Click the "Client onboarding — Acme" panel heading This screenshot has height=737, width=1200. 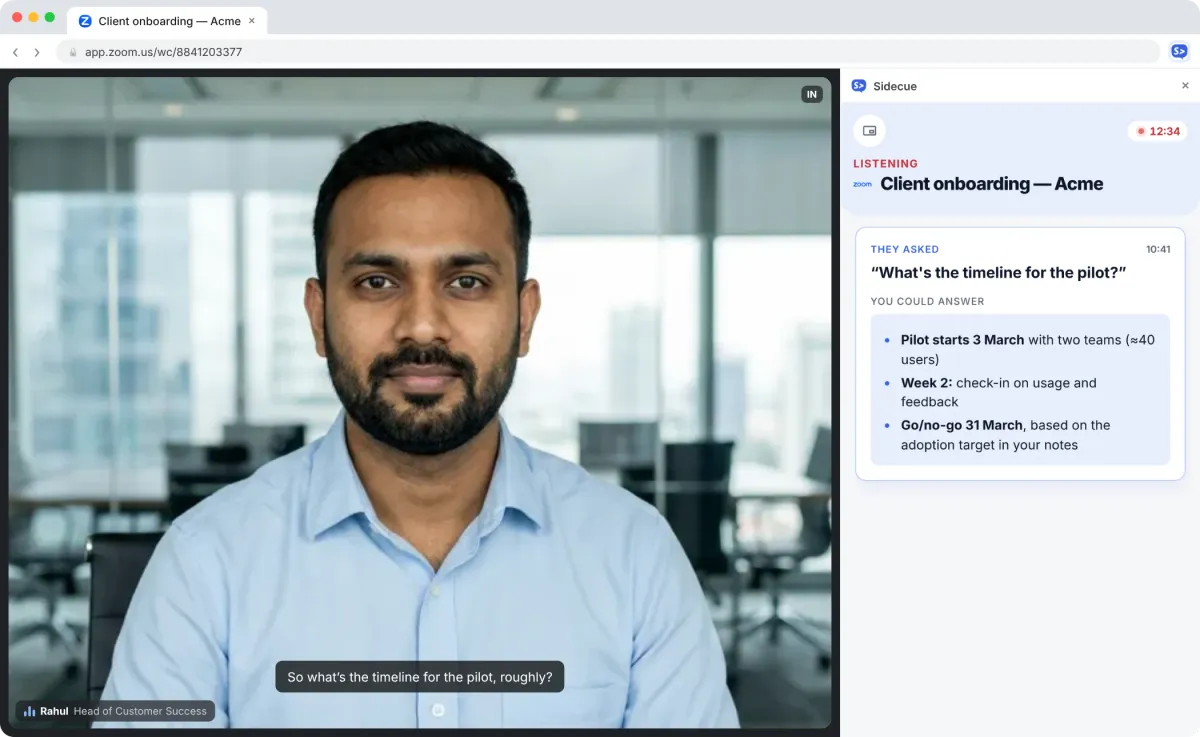tap(991, 184)
